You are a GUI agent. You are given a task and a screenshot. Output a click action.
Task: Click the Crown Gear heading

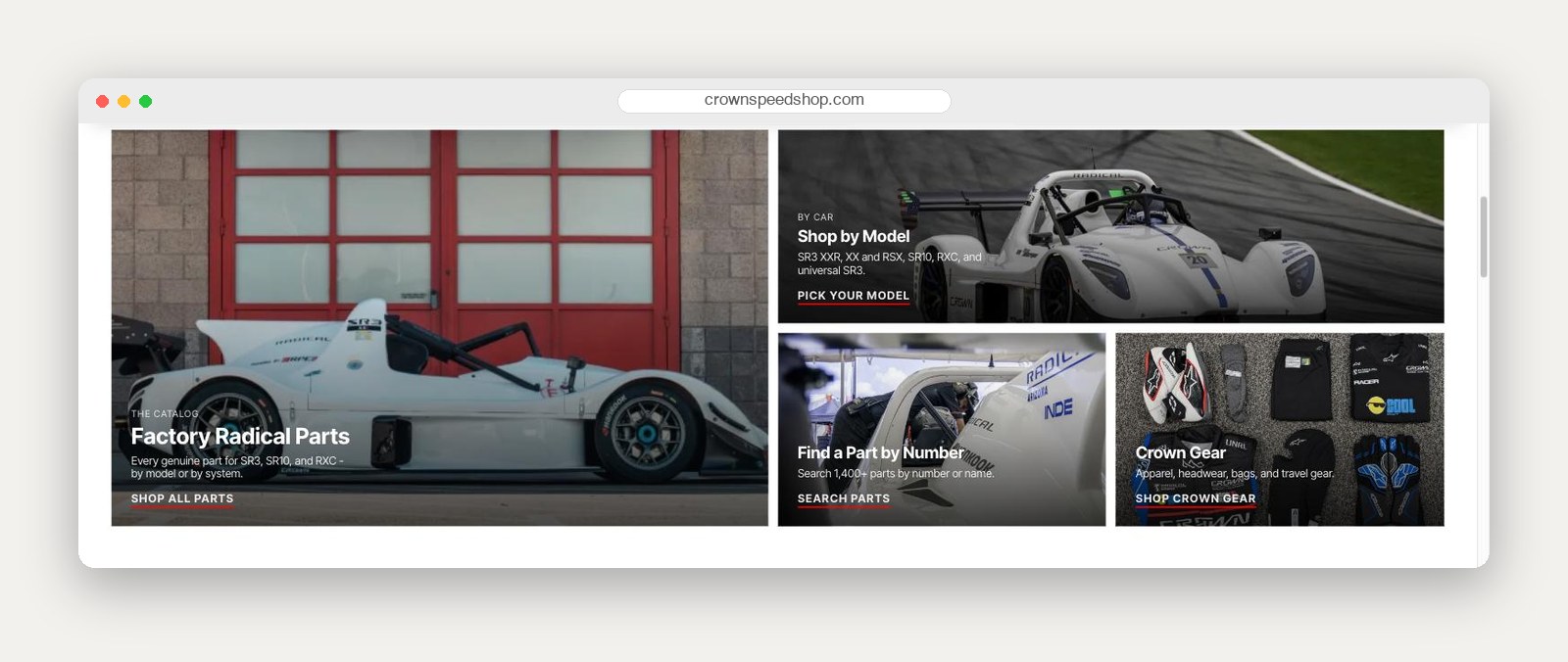[x=1180, y=452]
